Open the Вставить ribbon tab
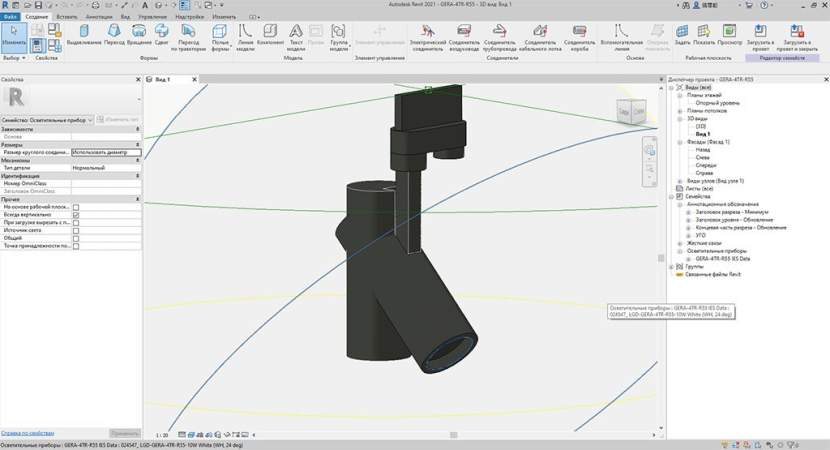This screenshot has height=450, width=830. pyautogui.click(x=67, y=17)
